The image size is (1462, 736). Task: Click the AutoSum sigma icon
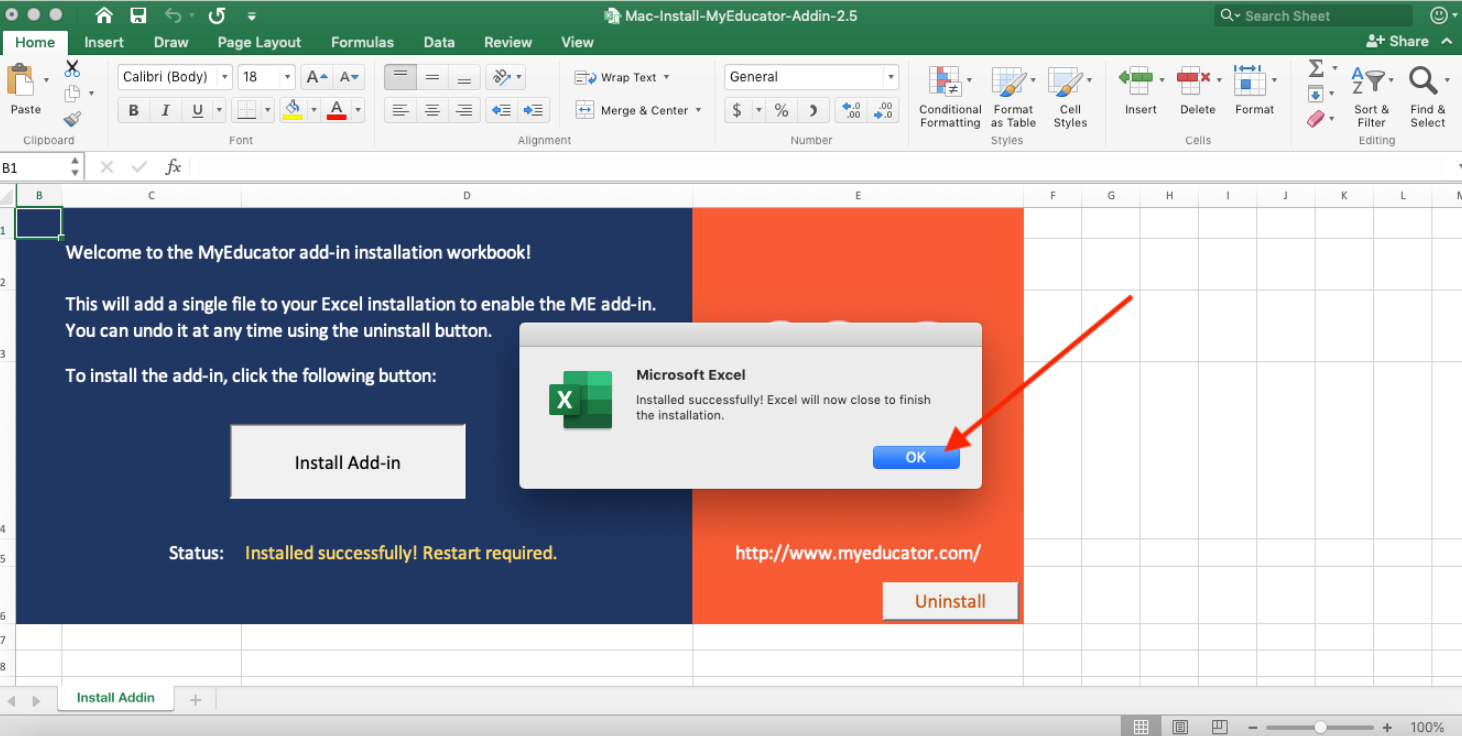pos(1316,68)
